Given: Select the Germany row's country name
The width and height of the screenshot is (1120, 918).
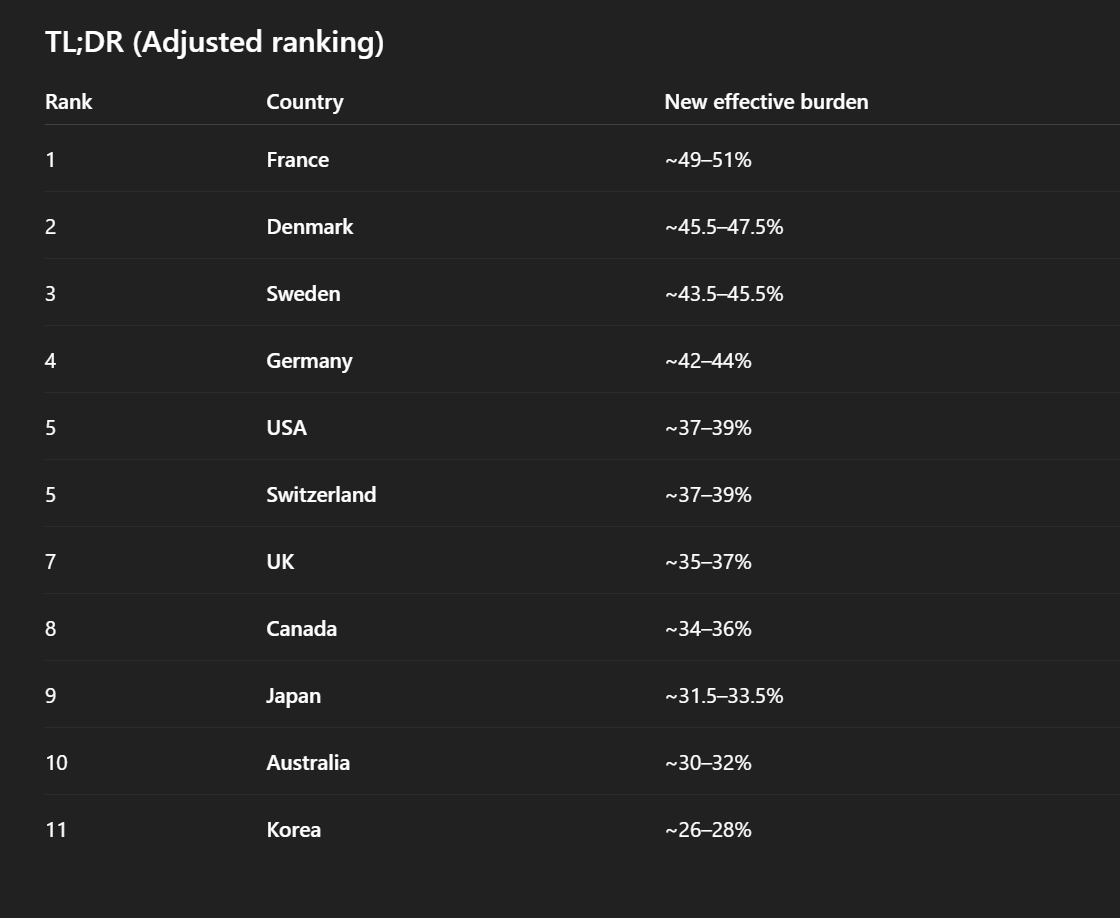Looking at the screenshot, I should coord(309,361).
